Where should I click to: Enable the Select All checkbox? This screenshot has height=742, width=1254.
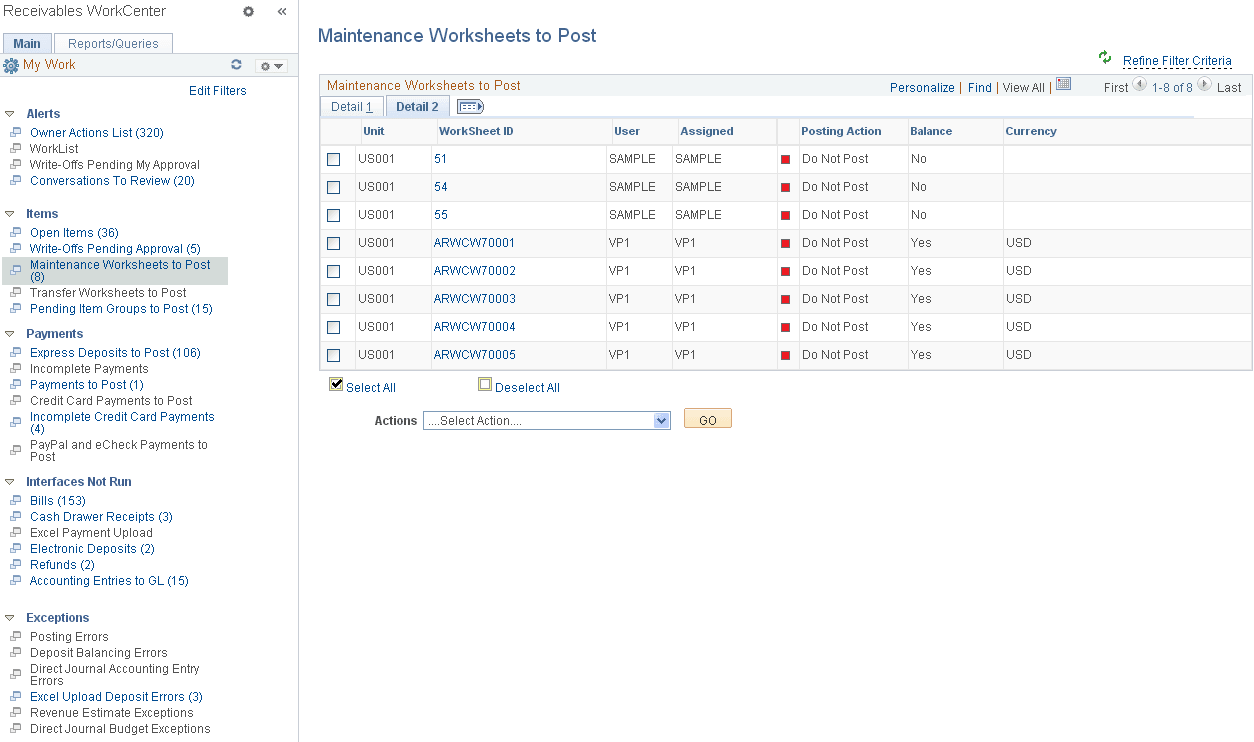click(x=336, y=384)
